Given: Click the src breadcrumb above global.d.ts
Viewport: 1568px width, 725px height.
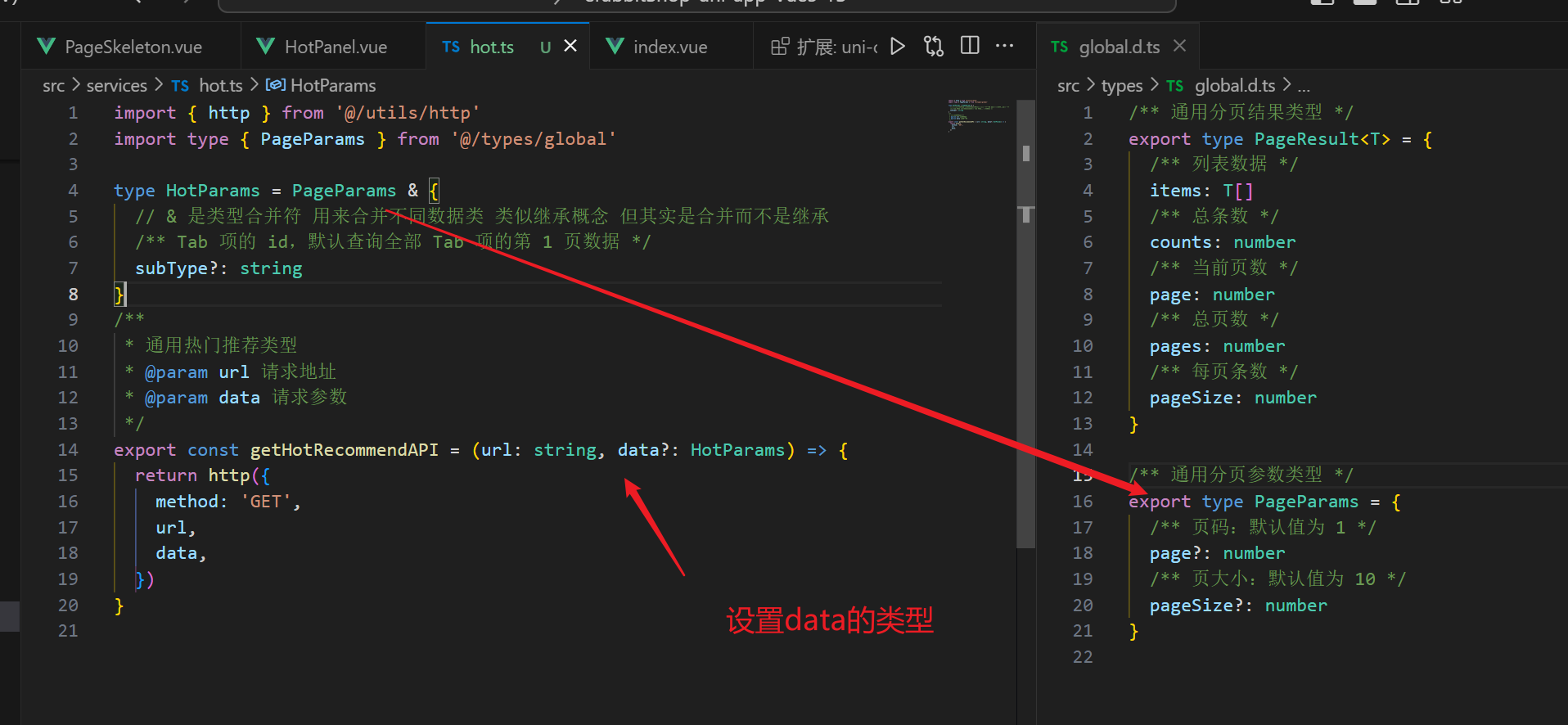Looking at the screenshot, I should (1068, 86).
